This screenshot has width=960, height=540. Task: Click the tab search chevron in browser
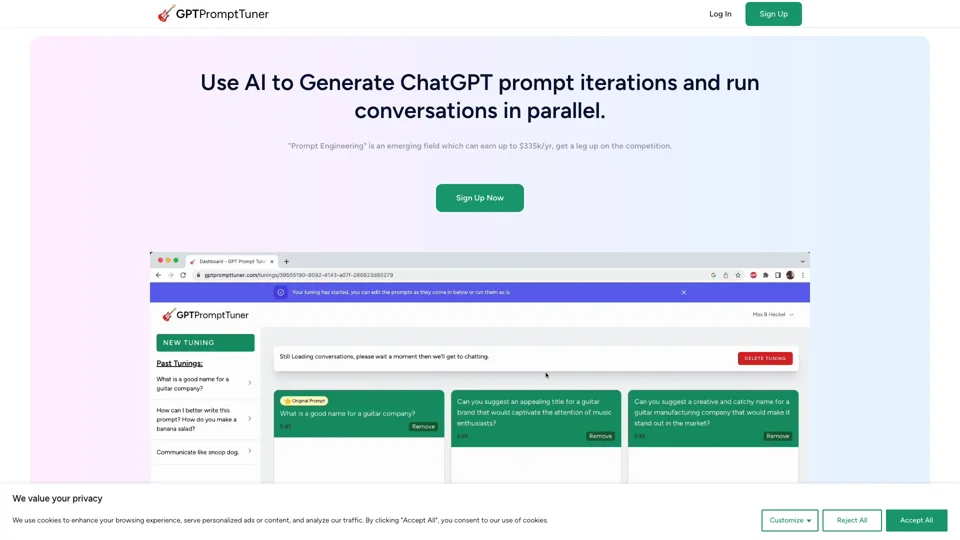click(x=803, y=261)
